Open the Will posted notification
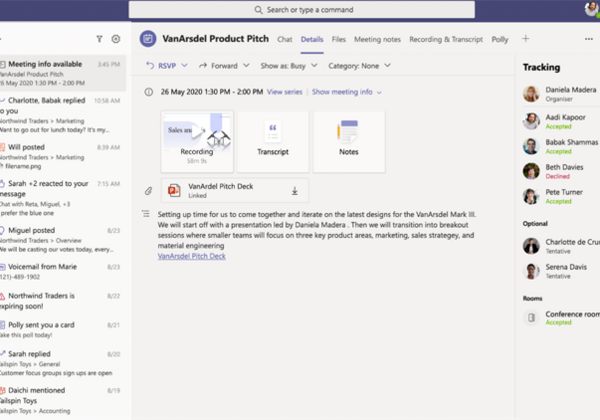The width and height of the screenshot is (600, 420). tap(62, 156)
